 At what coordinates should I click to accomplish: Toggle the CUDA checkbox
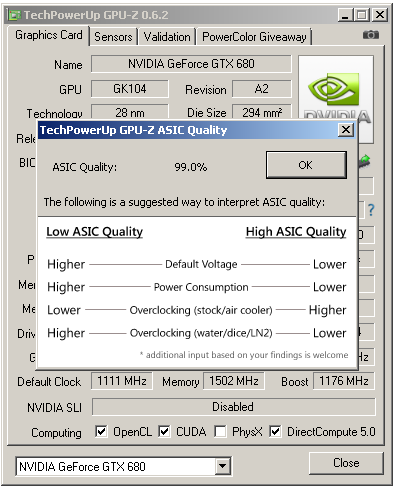tap(164, 432)
